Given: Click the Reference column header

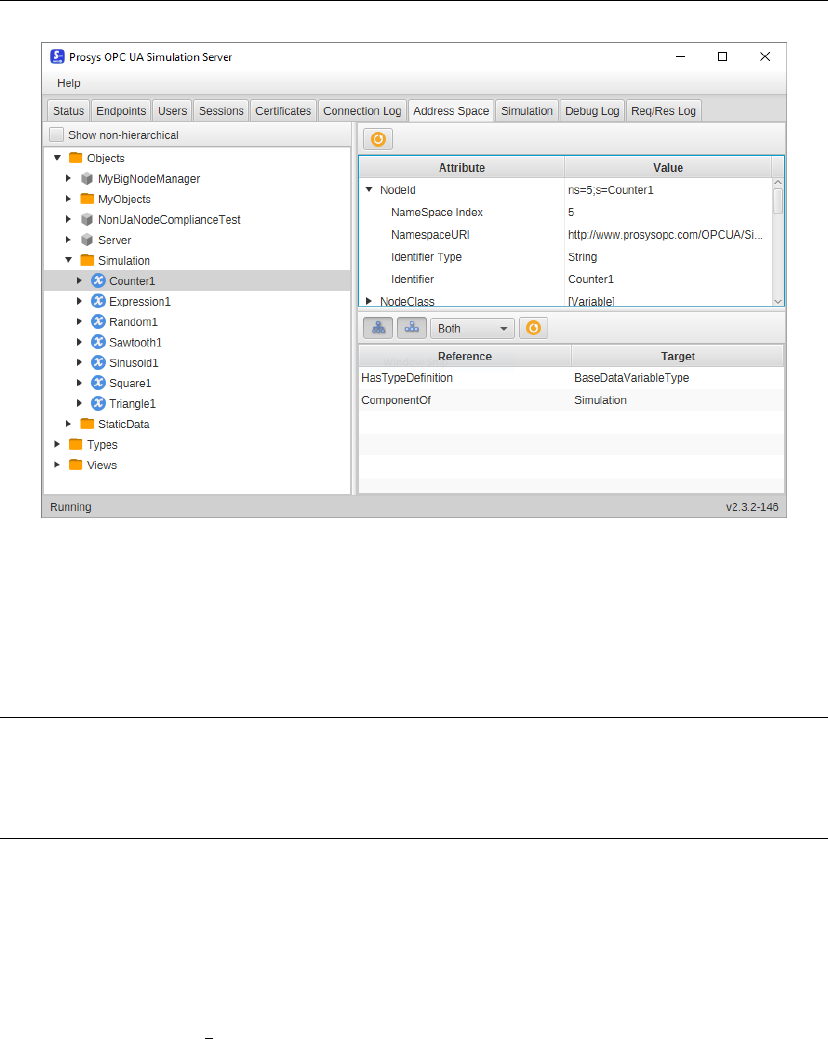Looking at the screenshot, I should [x=465, y=356].
